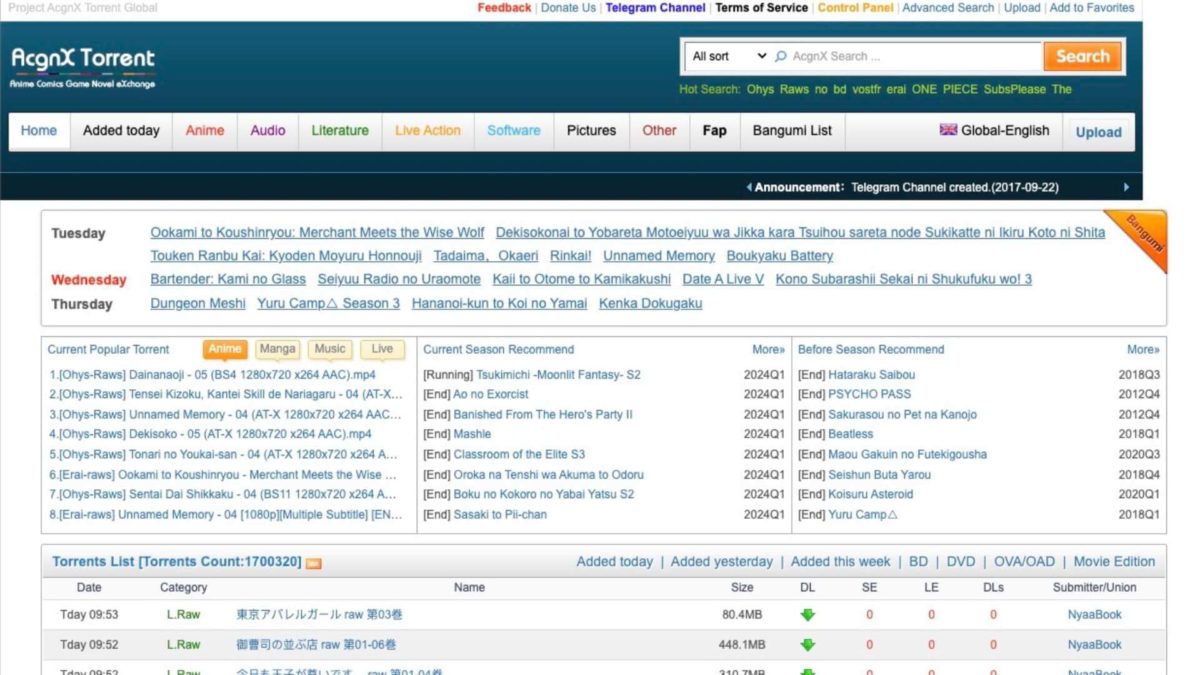Viewport: 1200px width, 675px height.
Task: Sort the torrents list by Size column
Action: click(742, 588)
